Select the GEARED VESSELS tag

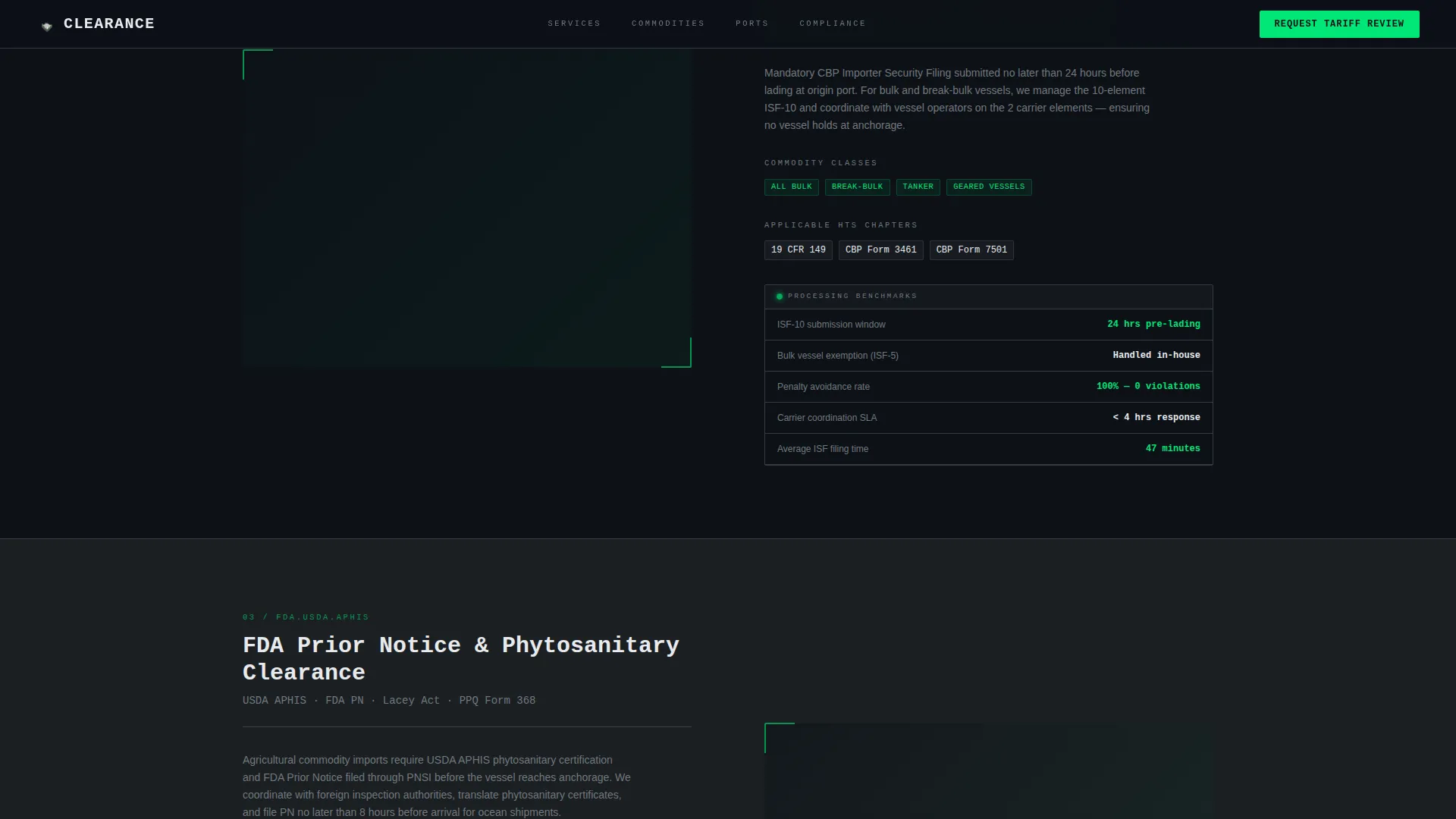tap(989, 187)
